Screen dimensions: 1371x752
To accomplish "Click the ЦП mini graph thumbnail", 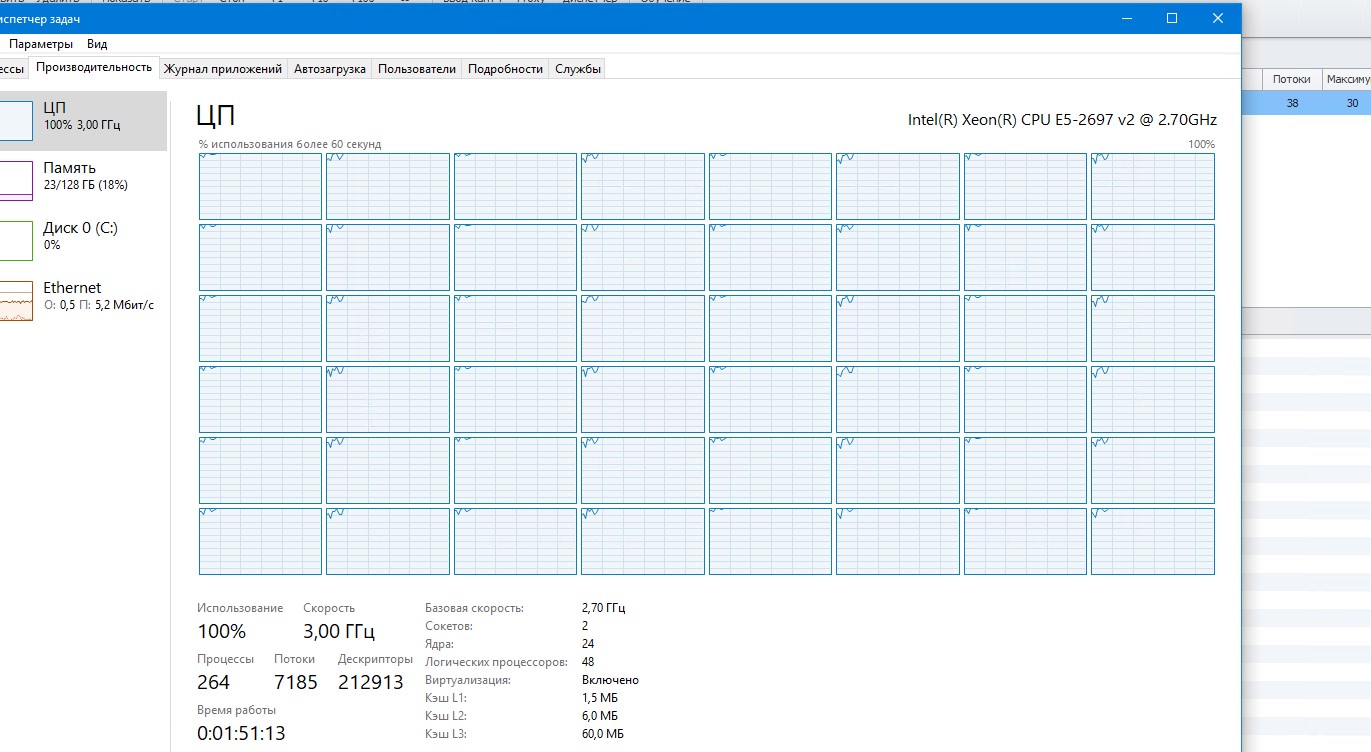I will click(x=16, y=120).
